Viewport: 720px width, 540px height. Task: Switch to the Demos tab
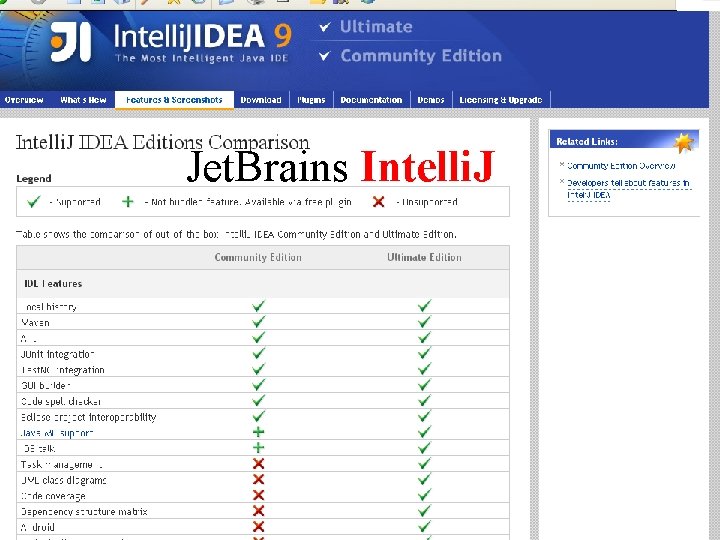(431, 100)
